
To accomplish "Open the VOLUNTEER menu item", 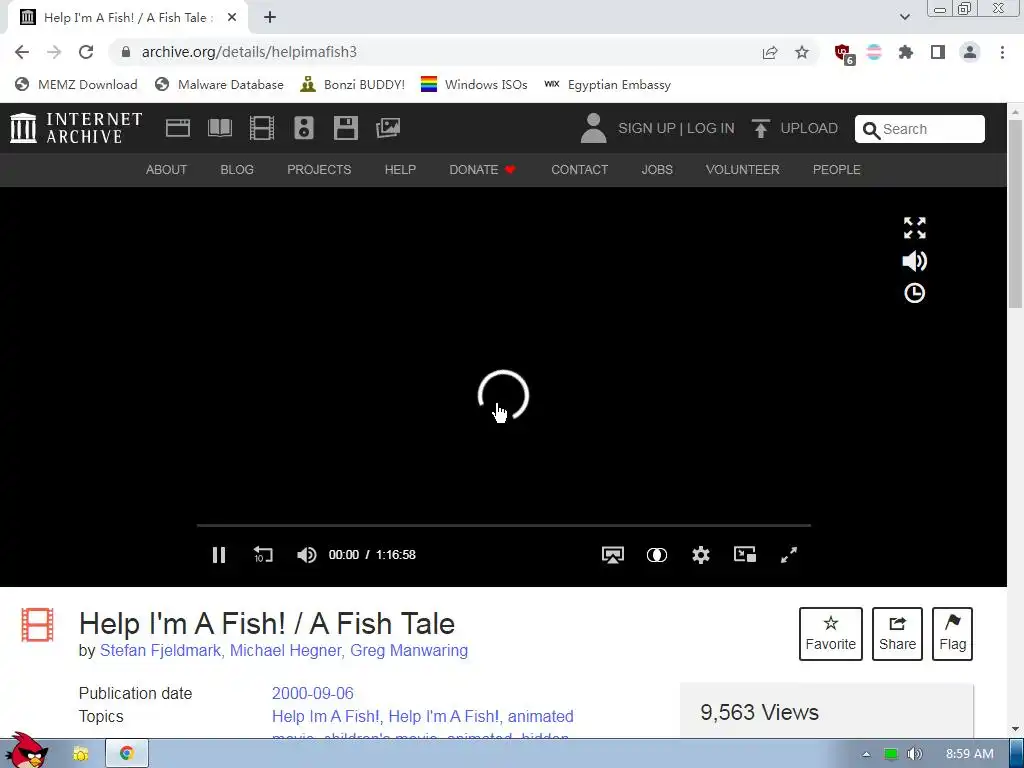I will [x=743, y=170].
